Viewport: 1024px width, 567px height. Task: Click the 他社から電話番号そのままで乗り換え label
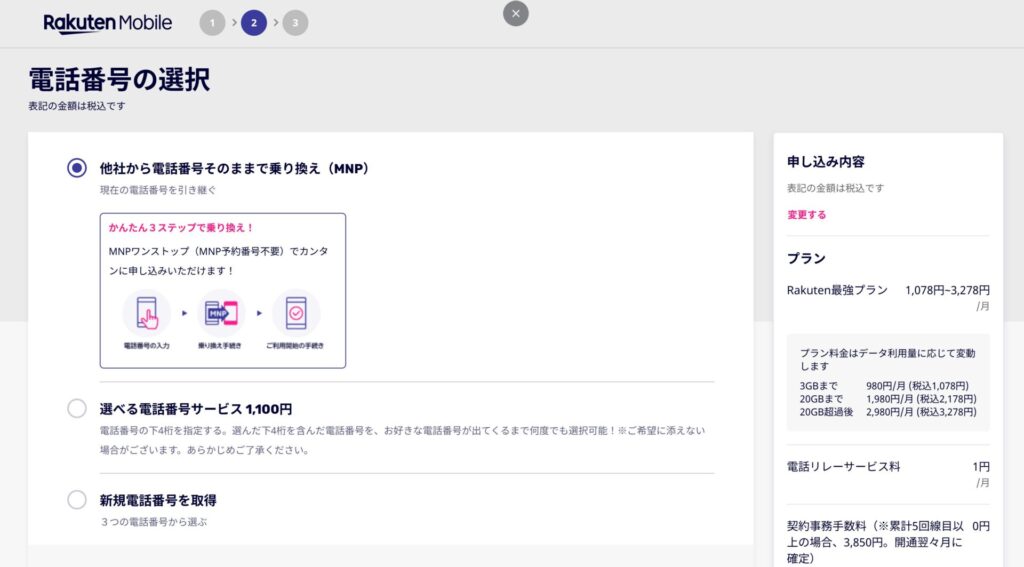234,168
